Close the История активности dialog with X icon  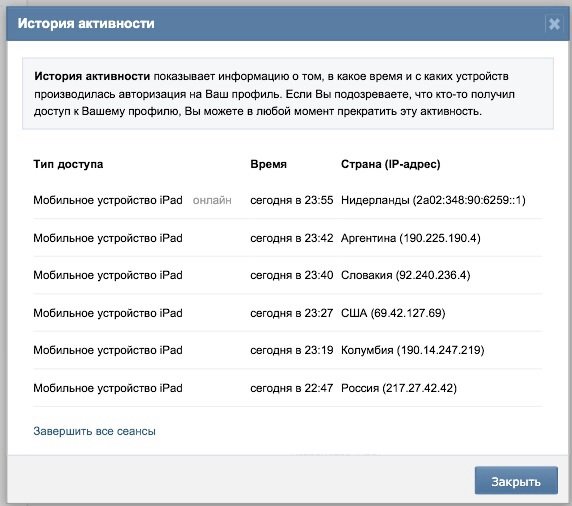[x=554, y=24]
